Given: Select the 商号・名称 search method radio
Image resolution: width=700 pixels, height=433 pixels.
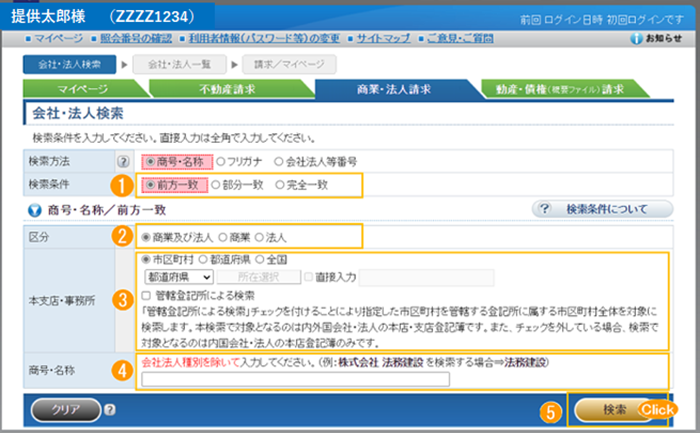Looking at the screenshot, I should 150,162.
